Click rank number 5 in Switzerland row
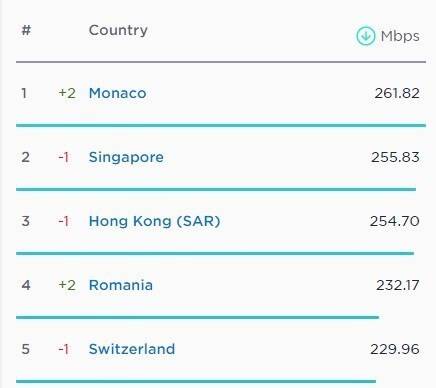This screenshot has height=388, width=436. click(26, 349)
